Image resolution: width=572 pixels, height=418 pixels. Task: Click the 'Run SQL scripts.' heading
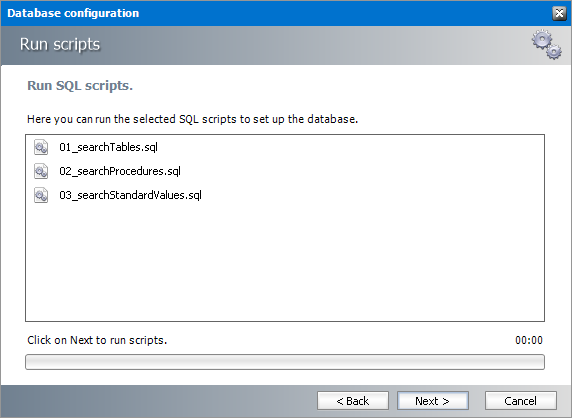point(80,85)
